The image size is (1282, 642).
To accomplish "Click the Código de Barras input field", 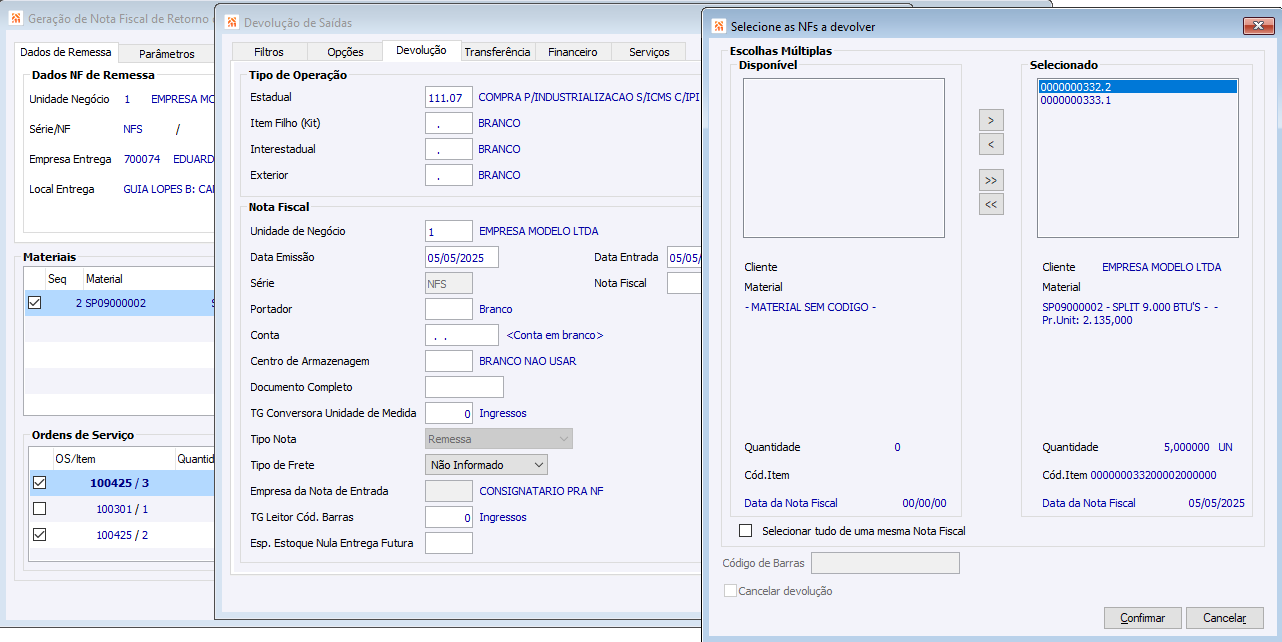I will tap(885, 563).
